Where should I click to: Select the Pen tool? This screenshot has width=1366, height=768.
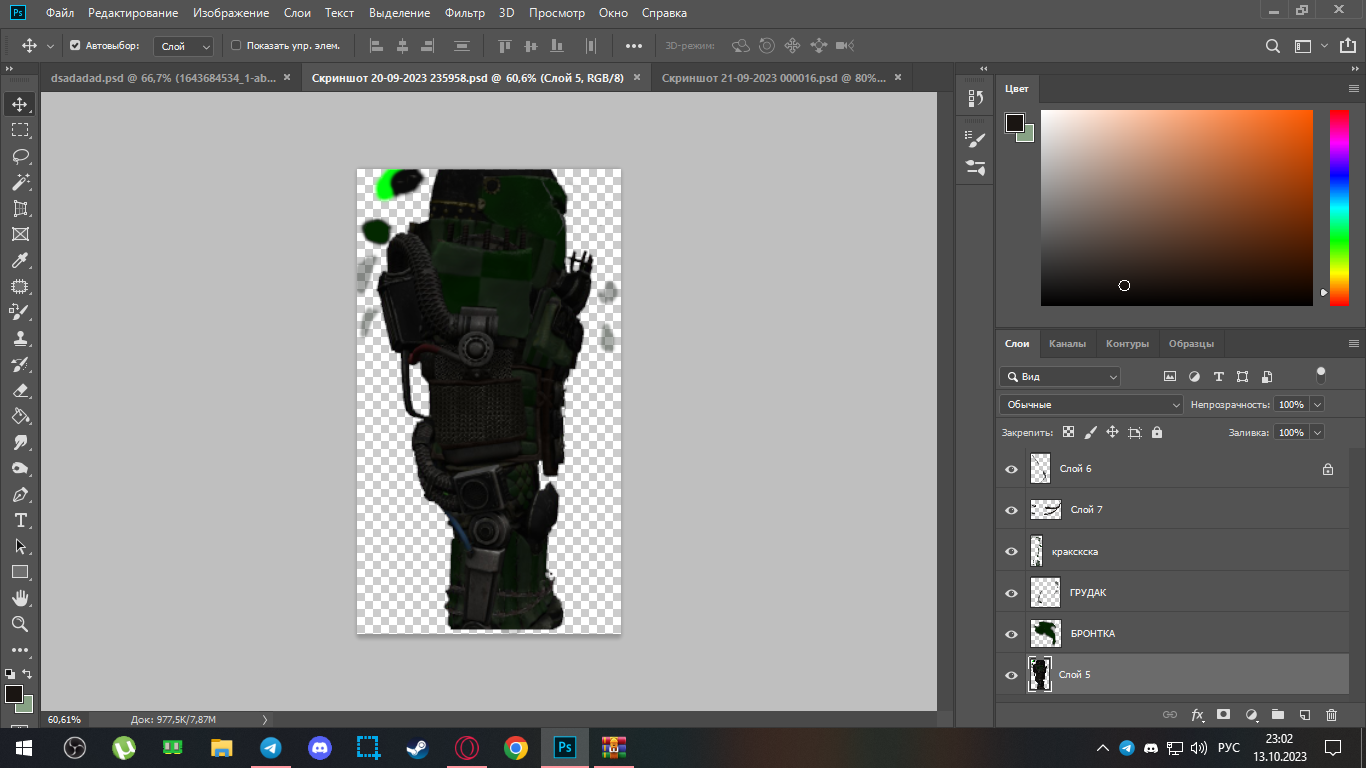[20, 494]
